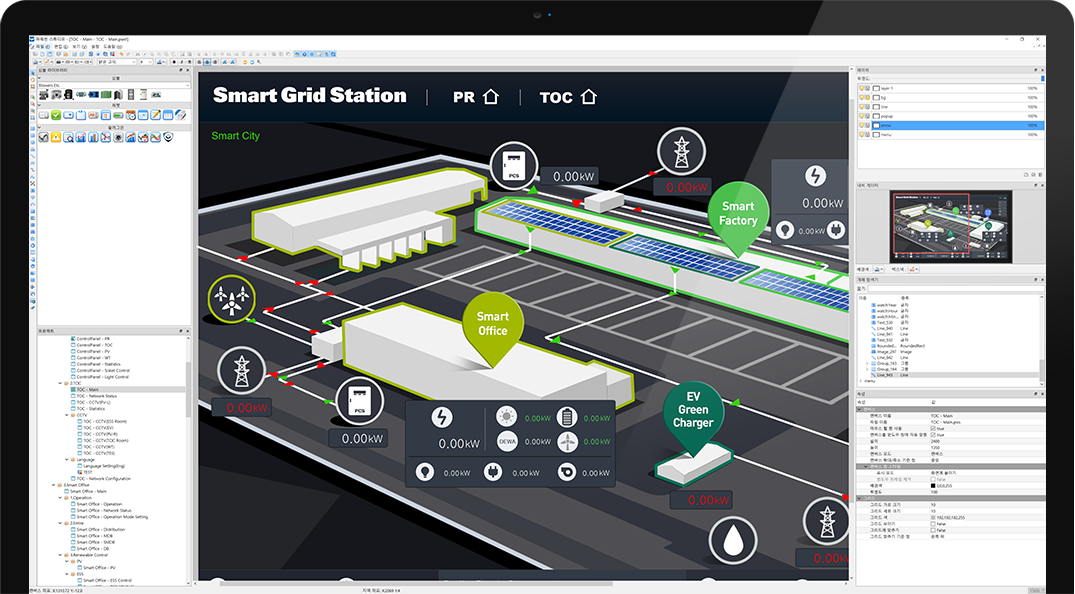Click the home icon beside TOC
Screen dimensions: 1075x594
point(589,97)
